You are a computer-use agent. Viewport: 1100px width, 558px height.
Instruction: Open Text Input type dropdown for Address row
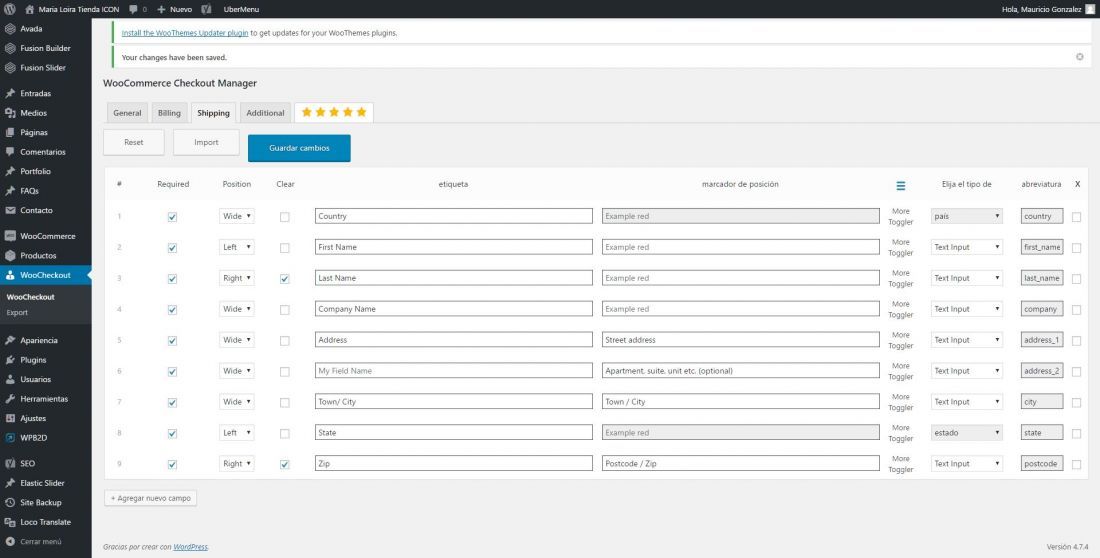tap(966, 340)
